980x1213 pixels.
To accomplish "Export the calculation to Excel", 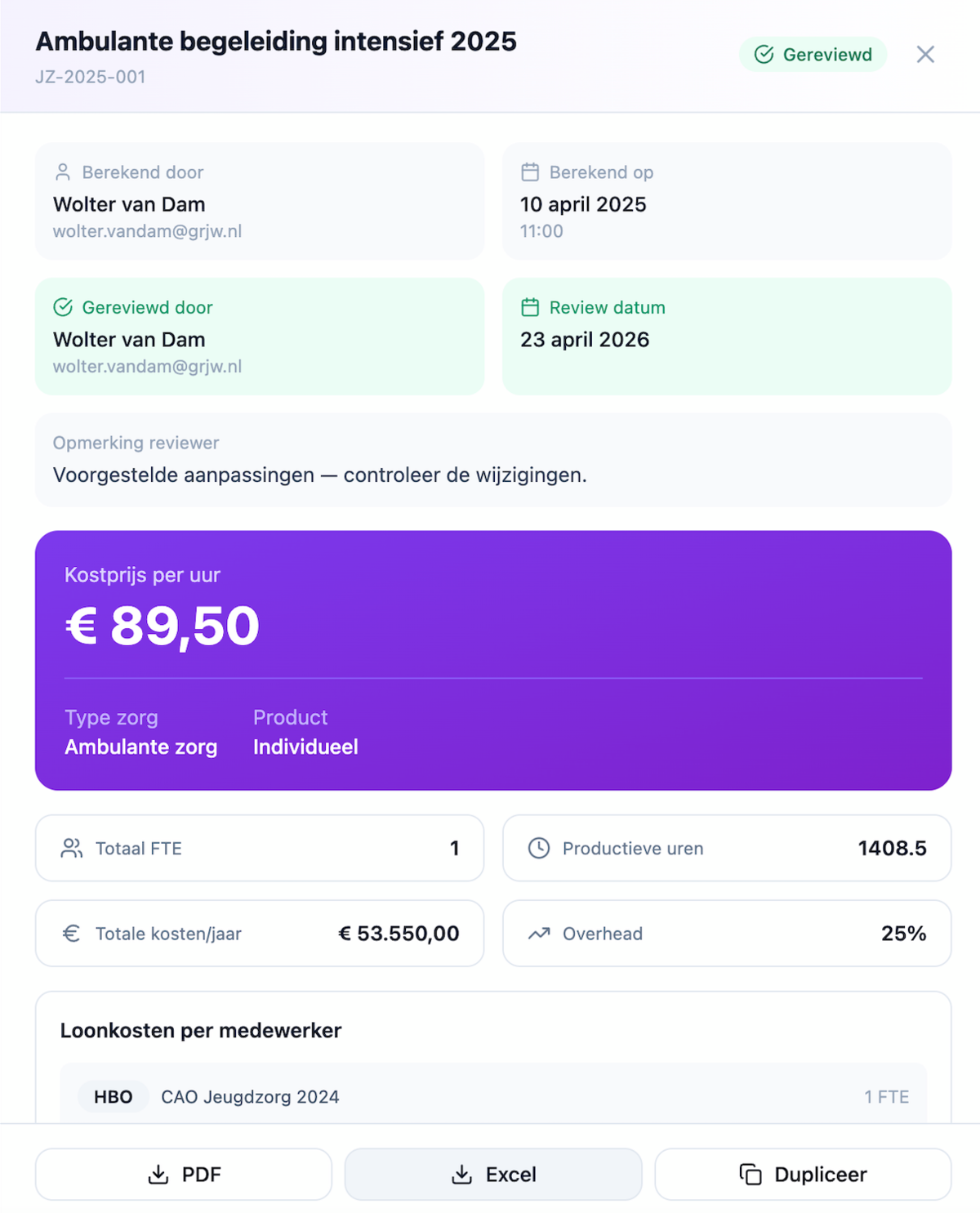I will click(x=493, y=1175).
